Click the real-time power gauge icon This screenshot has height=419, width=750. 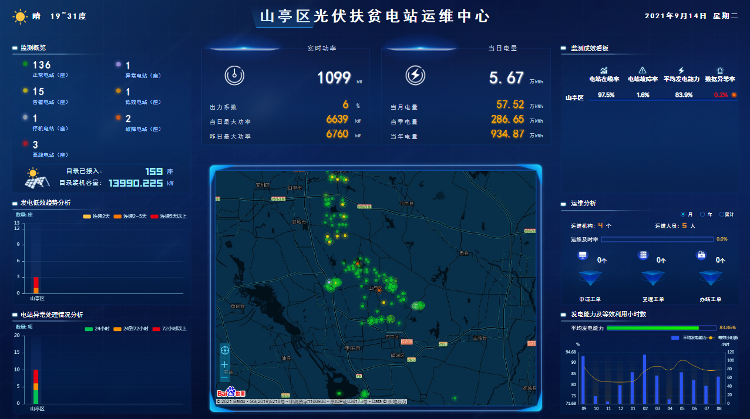(232, 77)
